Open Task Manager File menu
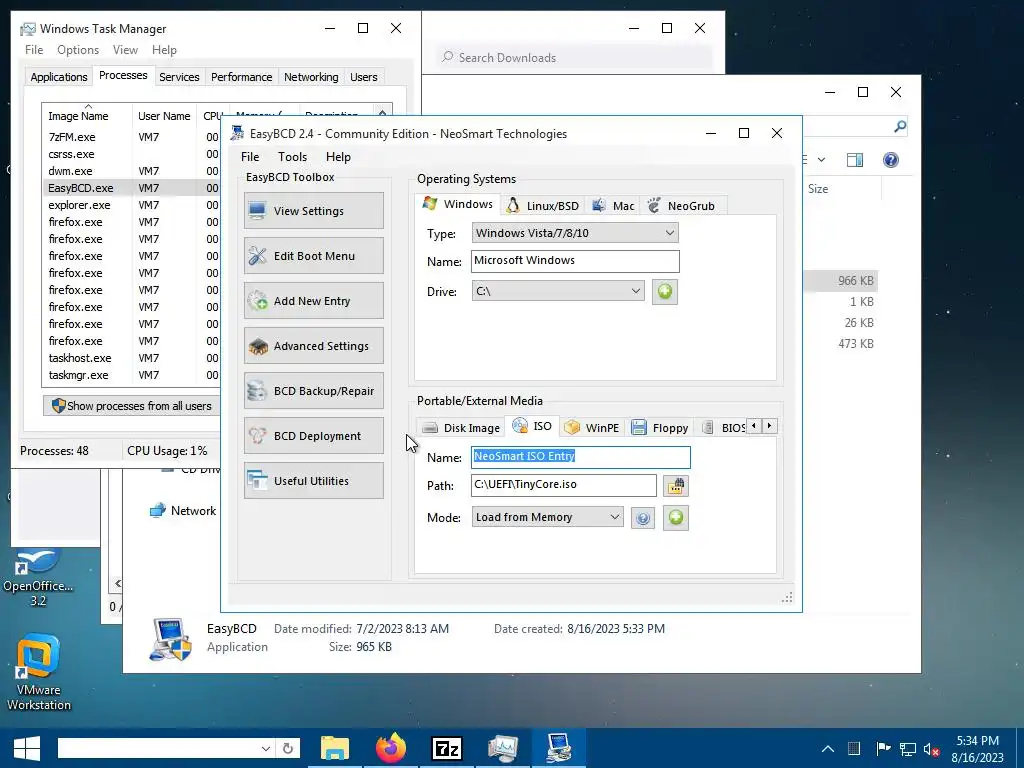The height and width of the screenshot is (768, 1024). pyautogui.click(x=34, y=50)
